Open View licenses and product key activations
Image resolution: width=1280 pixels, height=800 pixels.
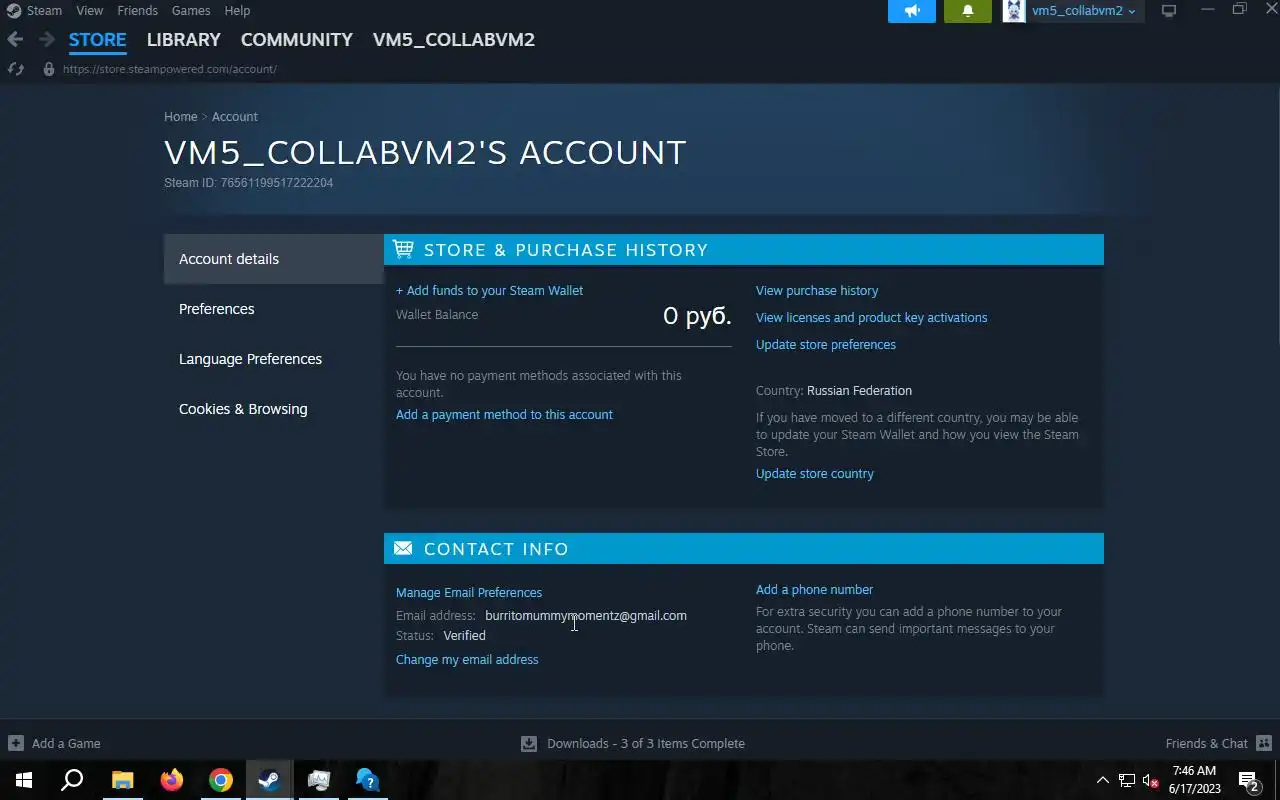pyautogui.click(x=871, y=318)
